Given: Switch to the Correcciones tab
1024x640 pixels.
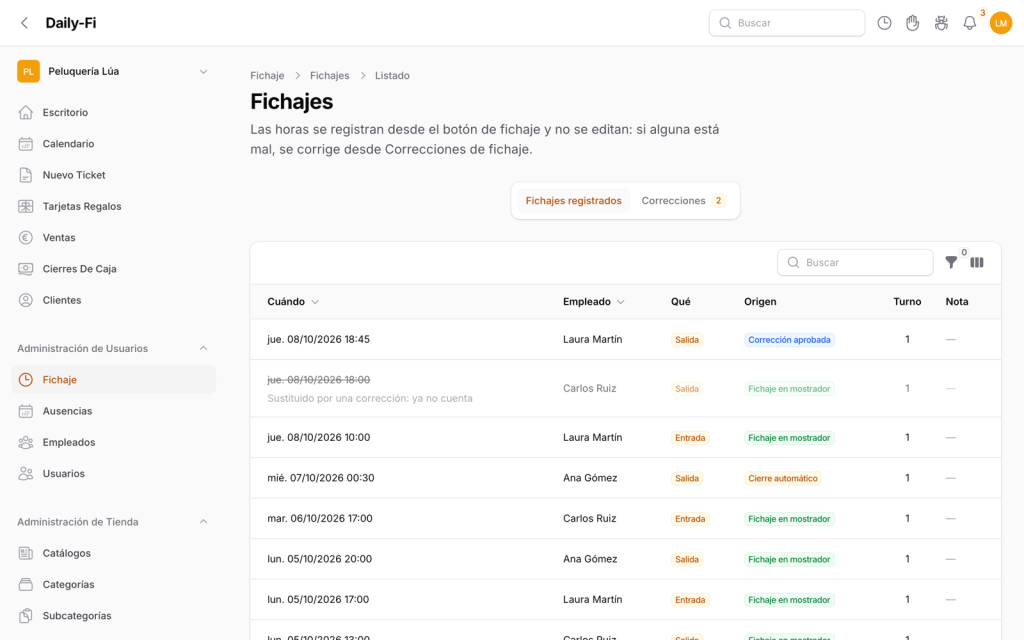Looking at the screenshot, I should (683, 200).
